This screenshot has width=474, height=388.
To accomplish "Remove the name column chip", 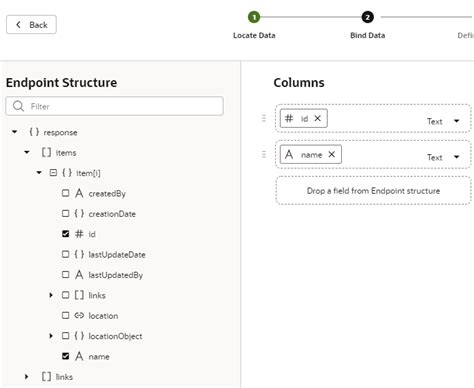I will click(x=331, y=154).
